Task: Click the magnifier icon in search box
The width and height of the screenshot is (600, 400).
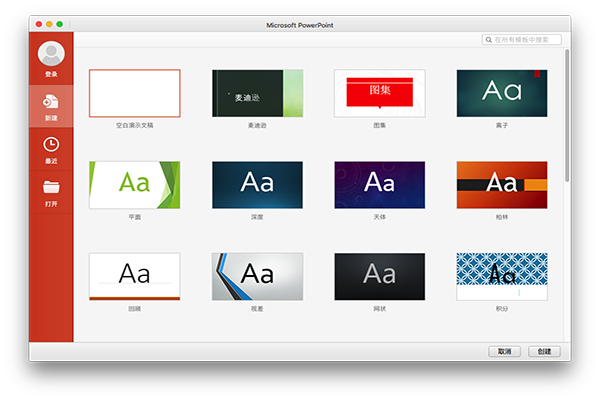Action: tap(489, 40)
